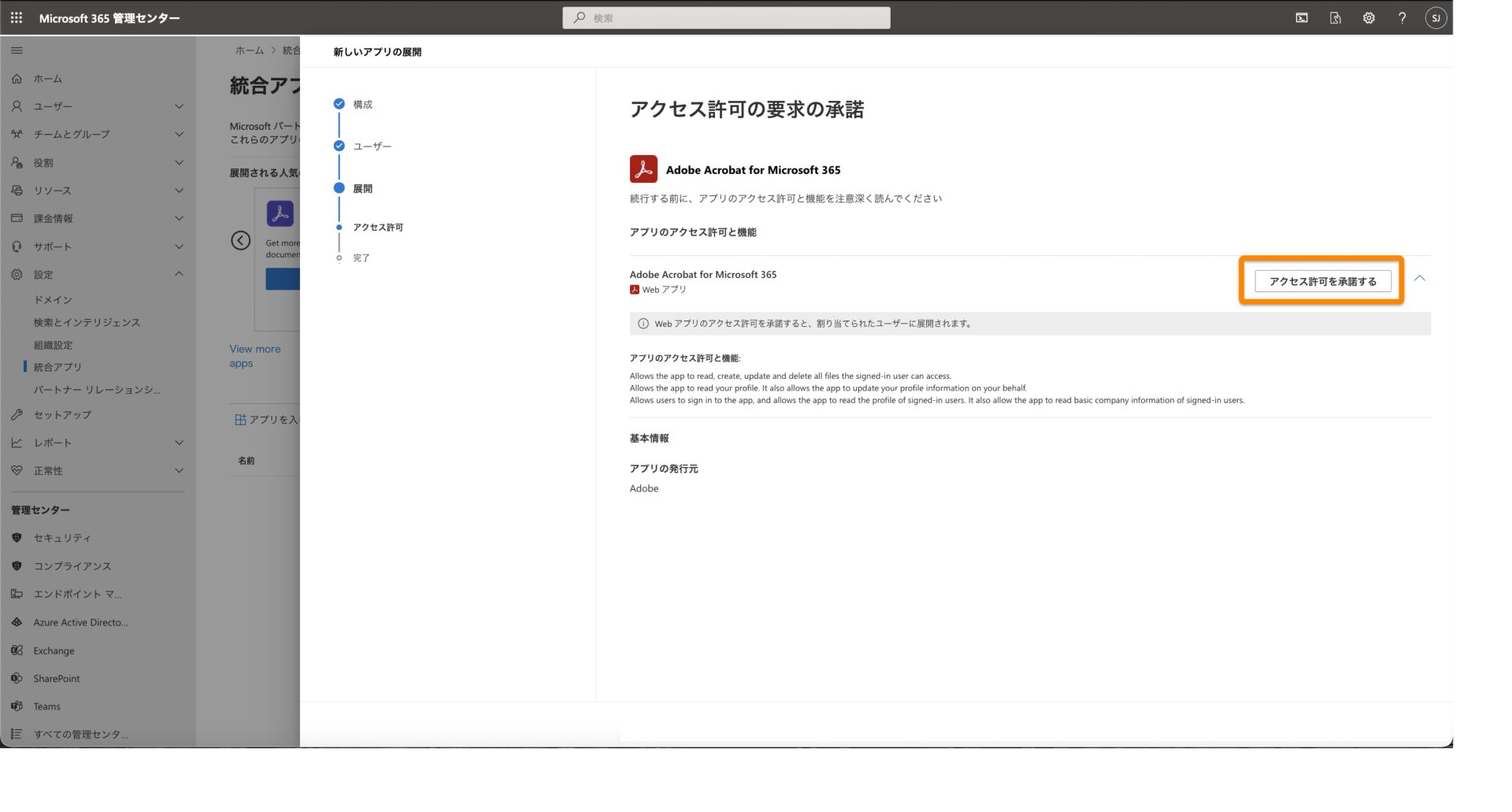Click the 役割 icon in sidebar
The width and height of the screenshot is (1512, 812).
[x=17, y=163]
